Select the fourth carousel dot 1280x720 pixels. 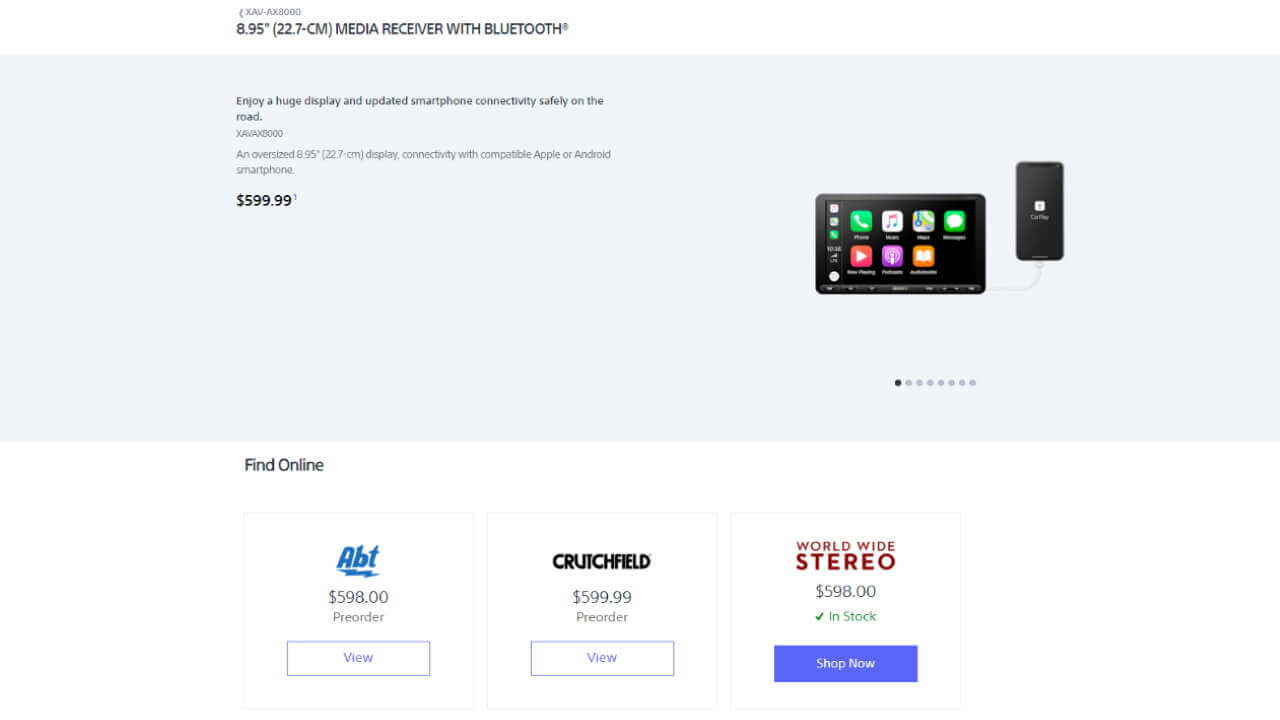click(930, 382)
